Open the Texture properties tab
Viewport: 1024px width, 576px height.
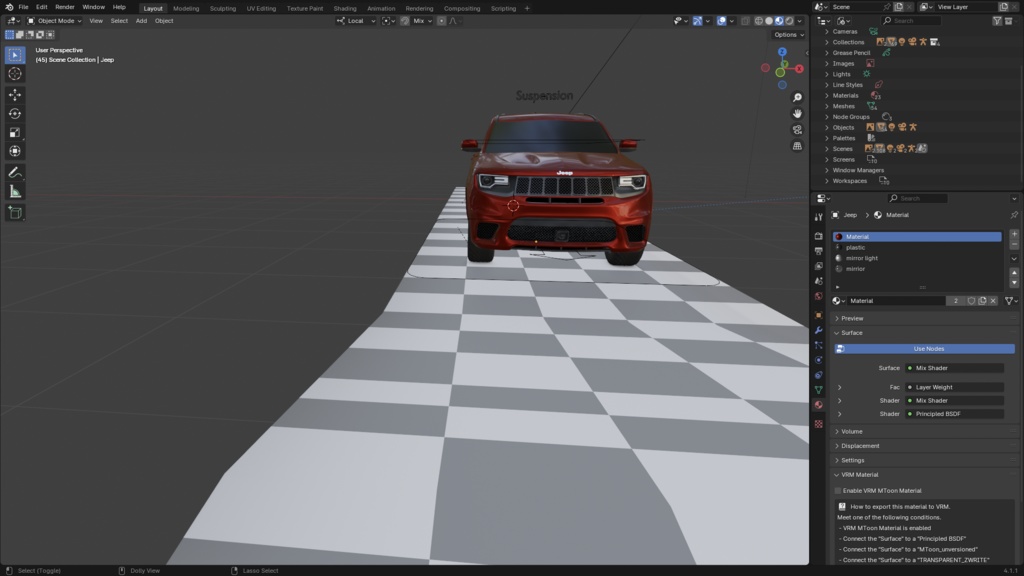coord(818,424)
